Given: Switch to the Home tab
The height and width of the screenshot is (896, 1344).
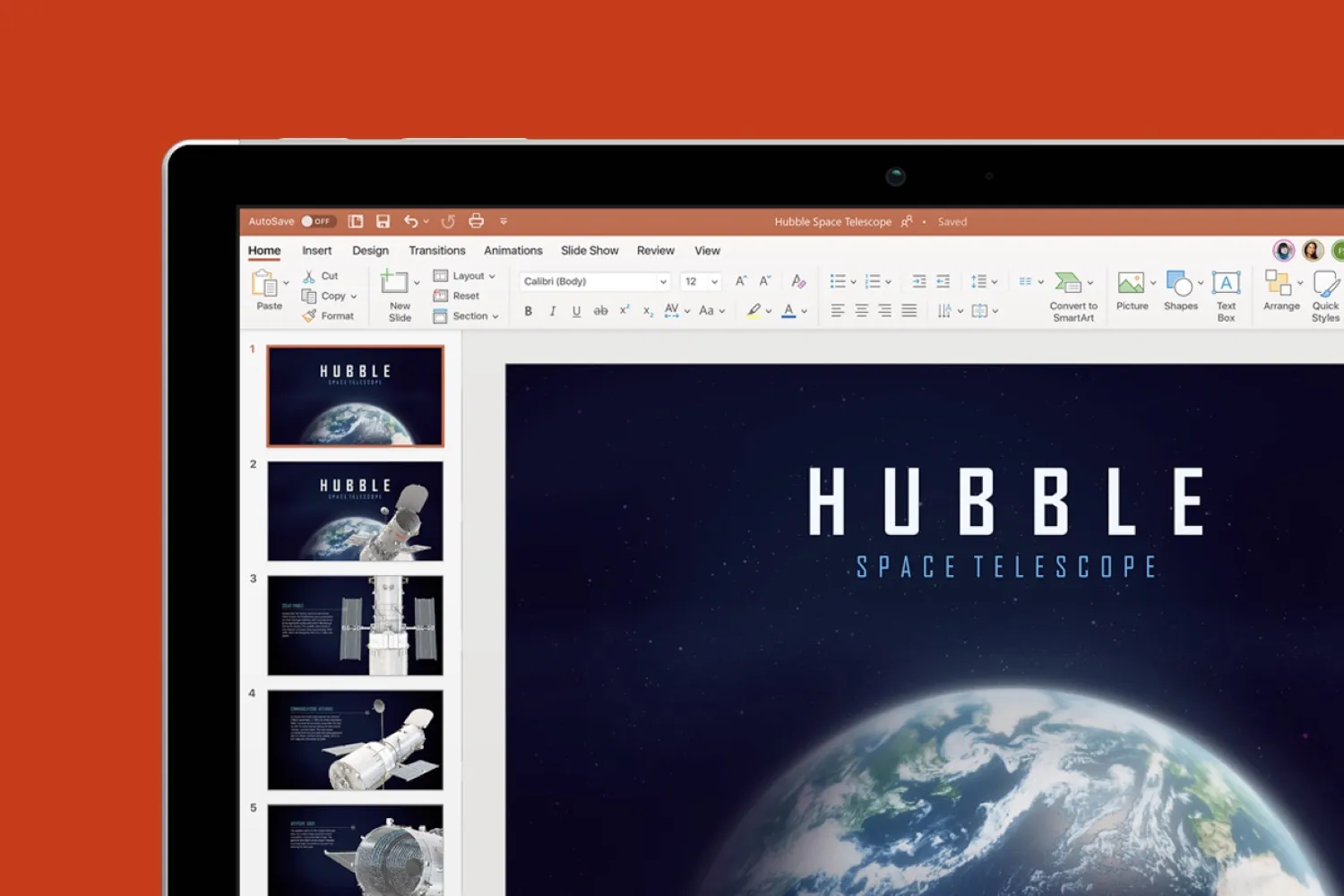Looking at the screenshot, I should 264,251.
